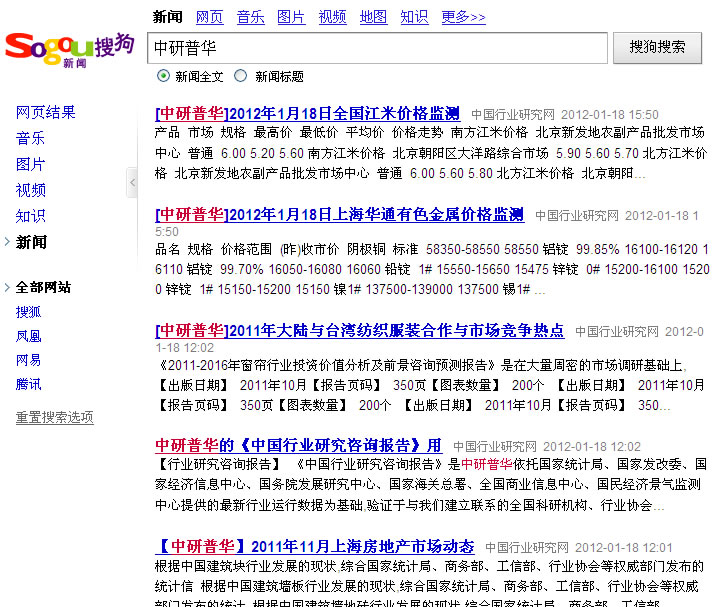Open the 上海华通有色金属价格监测 result
This screenshot has width=720, height=607.
pos(340,214)
